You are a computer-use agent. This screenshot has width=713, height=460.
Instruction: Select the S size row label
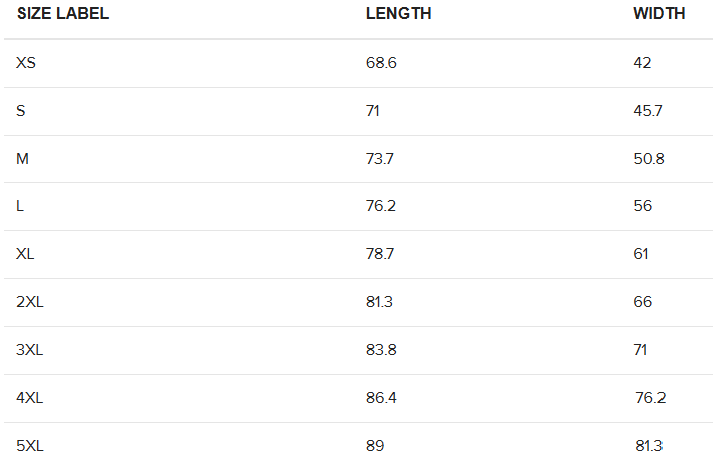click(x=21, y=111)
